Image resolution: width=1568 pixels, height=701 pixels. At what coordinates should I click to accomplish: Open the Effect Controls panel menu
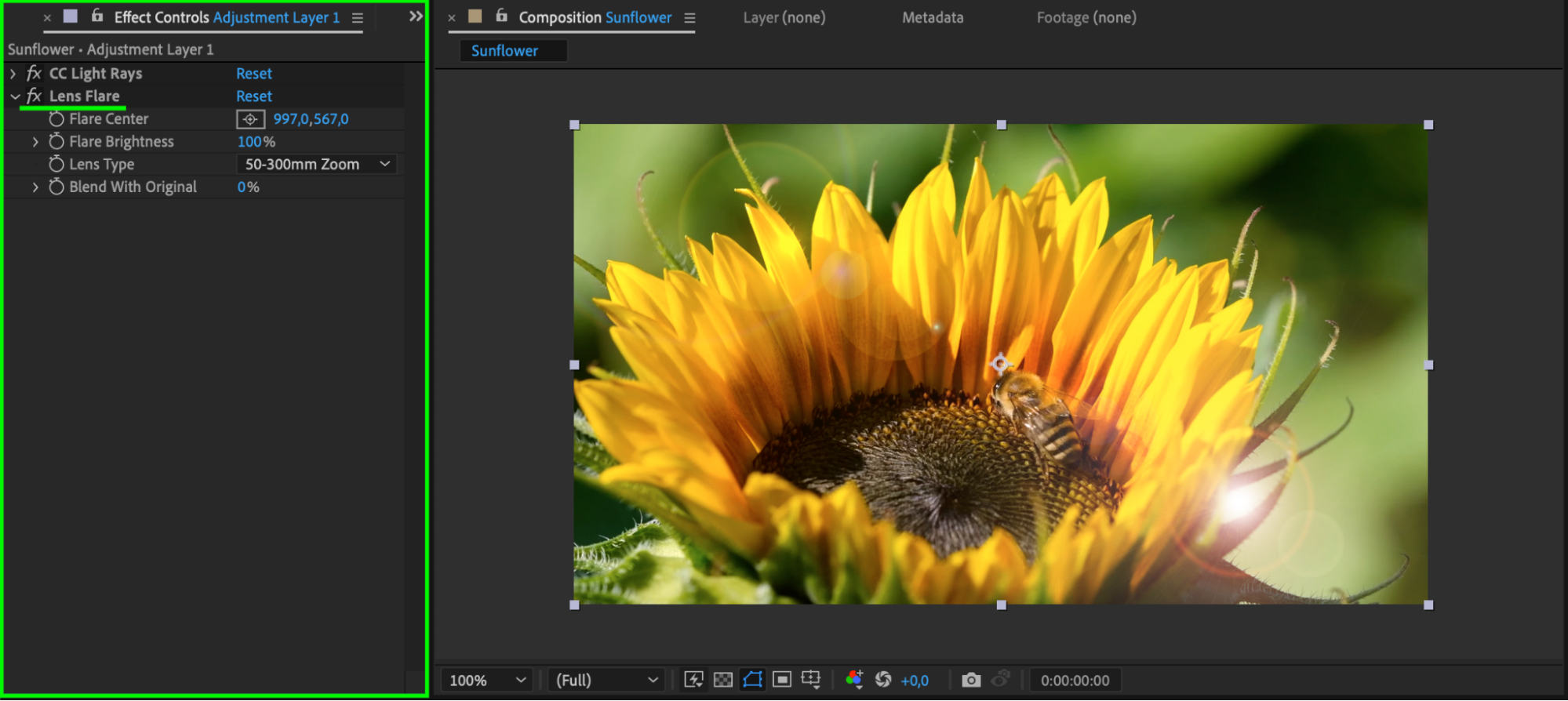[358, 18]
